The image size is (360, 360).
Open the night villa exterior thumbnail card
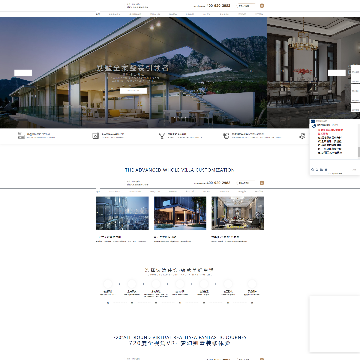(180, 213)
